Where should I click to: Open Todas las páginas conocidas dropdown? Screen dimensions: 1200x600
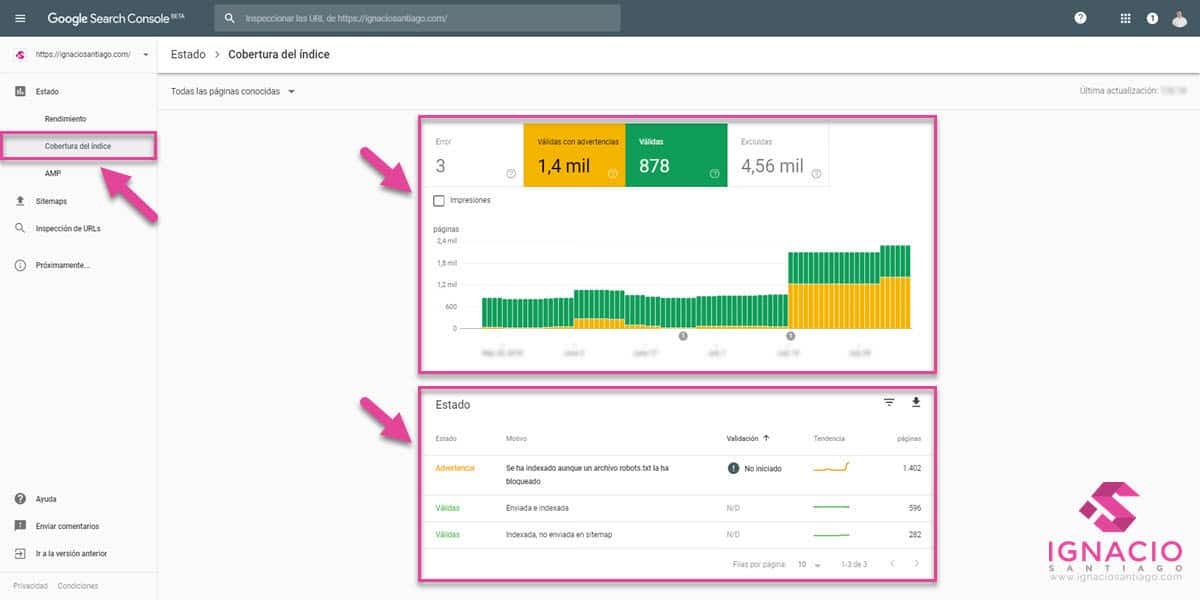point(233,91)
